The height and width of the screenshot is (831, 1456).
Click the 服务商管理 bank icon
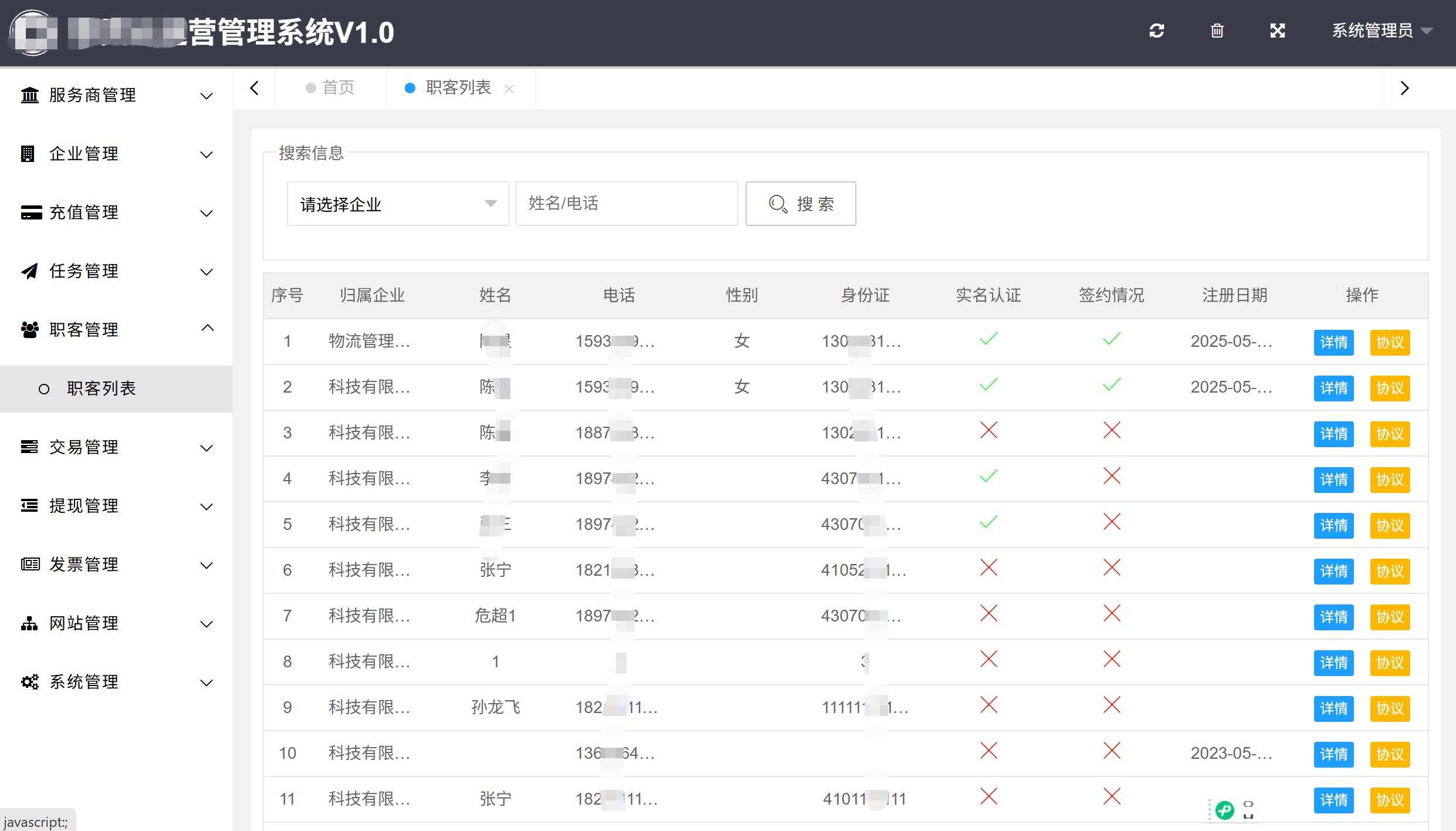[x=29, y=95]
